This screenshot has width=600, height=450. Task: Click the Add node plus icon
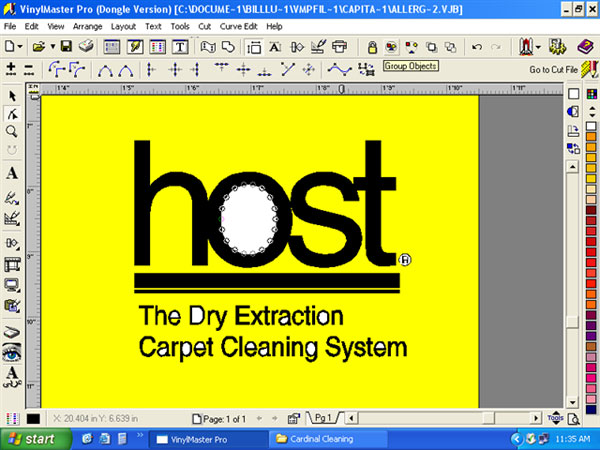coord(11,69)
